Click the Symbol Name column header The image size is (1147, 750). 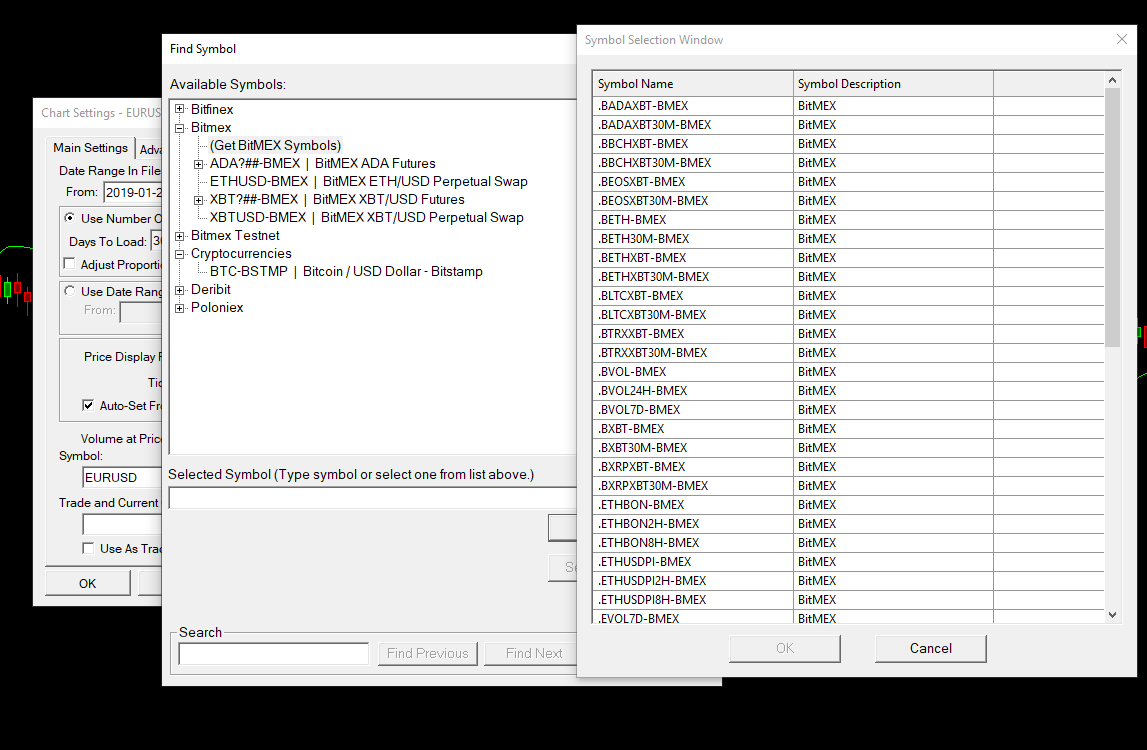coord(693,84)
